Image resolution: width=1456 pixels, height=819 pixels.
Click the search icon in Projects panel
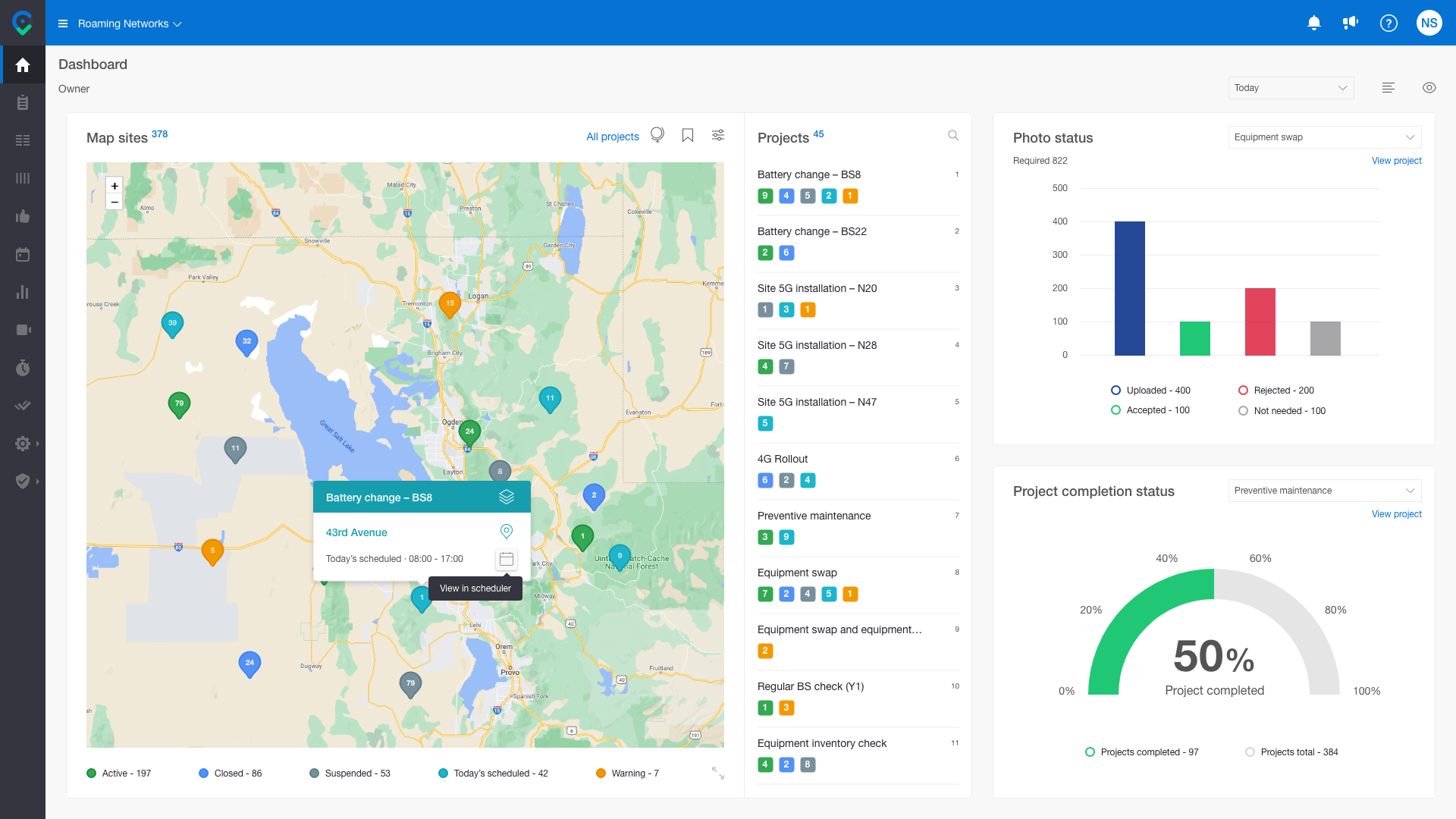[x=953, y=135]
